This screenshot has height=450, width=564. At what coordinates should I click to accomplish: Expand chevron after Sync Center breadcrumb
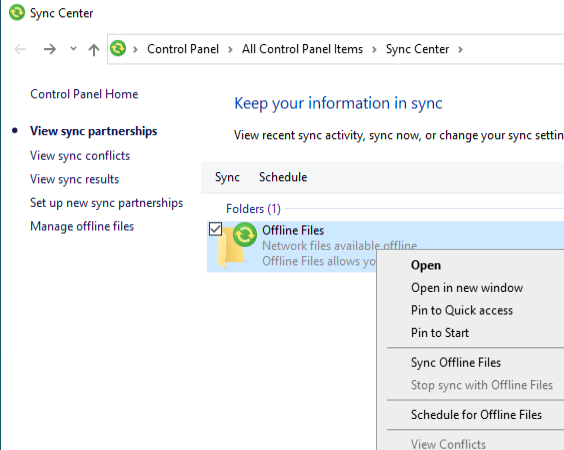pos(460,49)
